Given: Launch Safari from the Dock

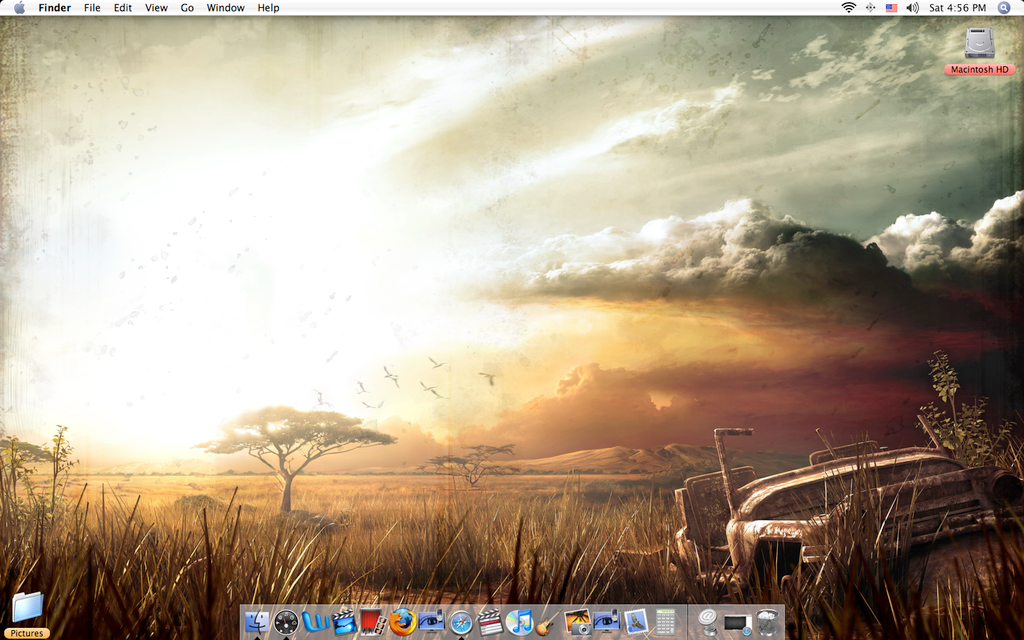Looking at the screenshot, I should coord(461,623).
